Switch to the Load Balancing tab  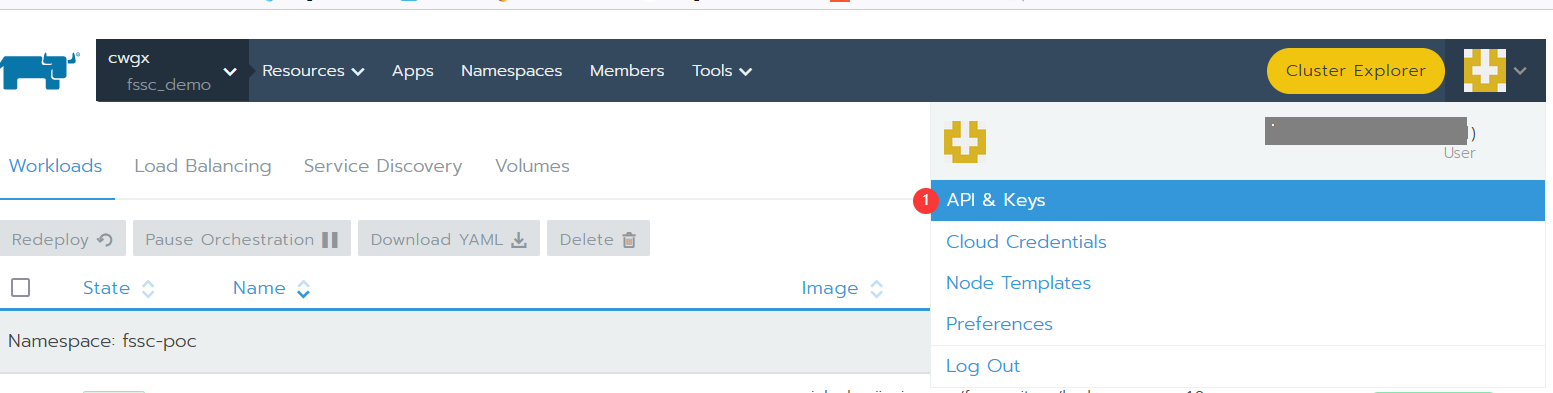click(203, 166)
